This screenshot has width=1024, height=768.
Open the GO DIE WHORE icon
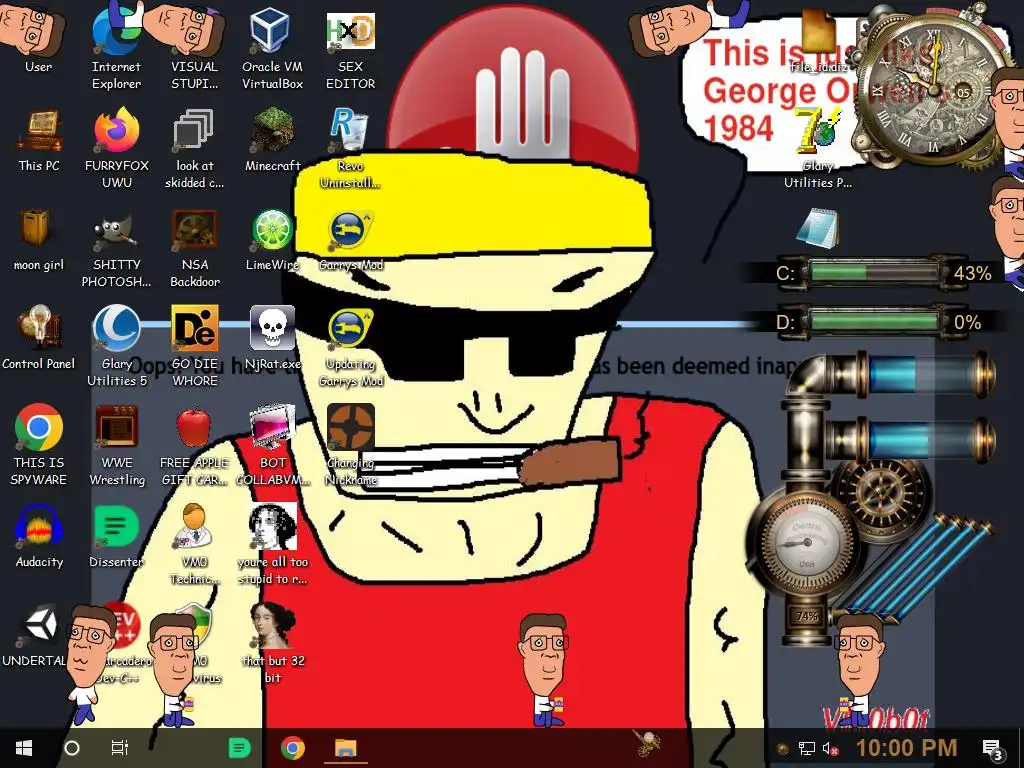194,346
